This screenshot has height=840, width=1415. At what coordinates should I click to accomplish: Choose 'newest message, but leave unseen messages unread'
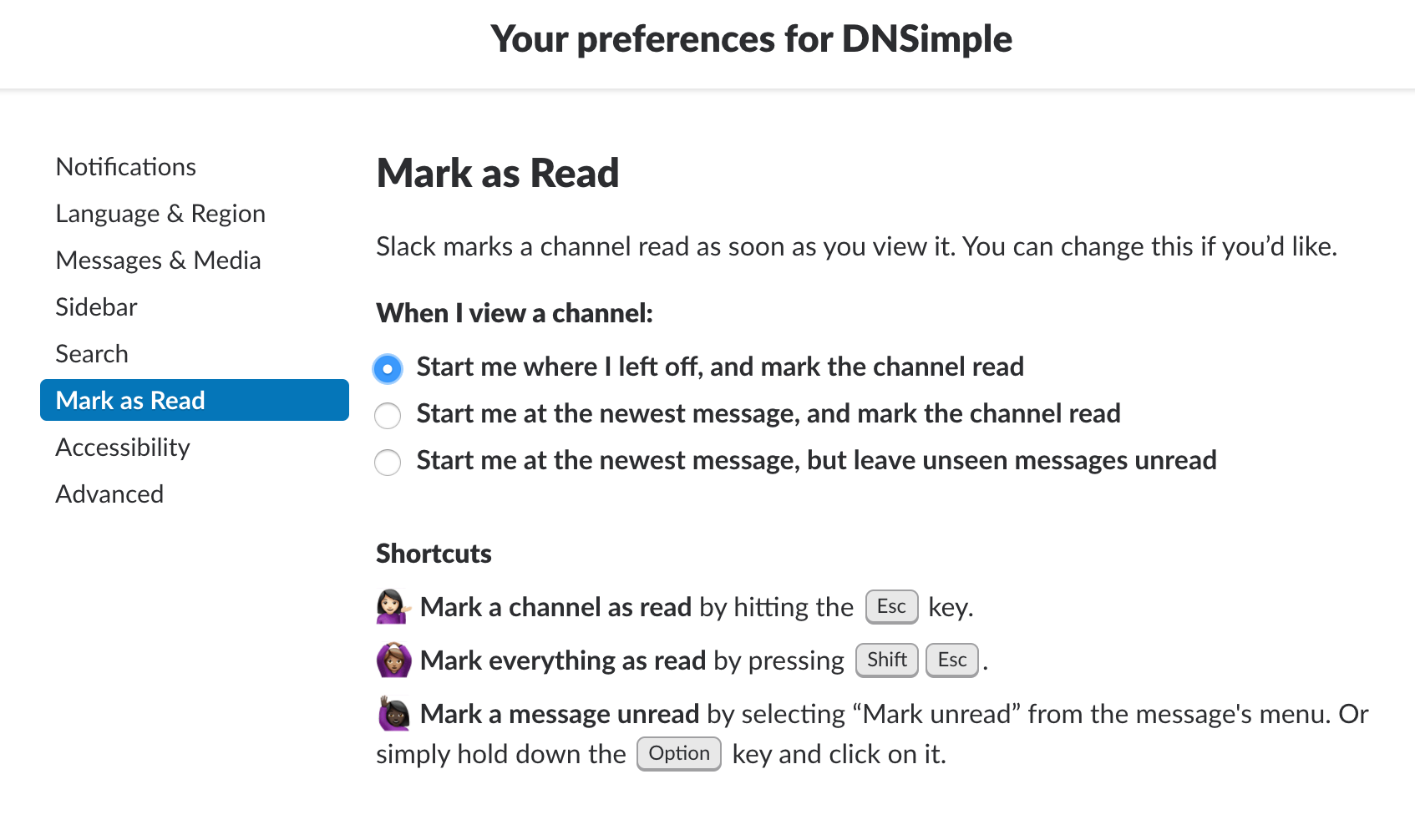(x=388, y=462)
